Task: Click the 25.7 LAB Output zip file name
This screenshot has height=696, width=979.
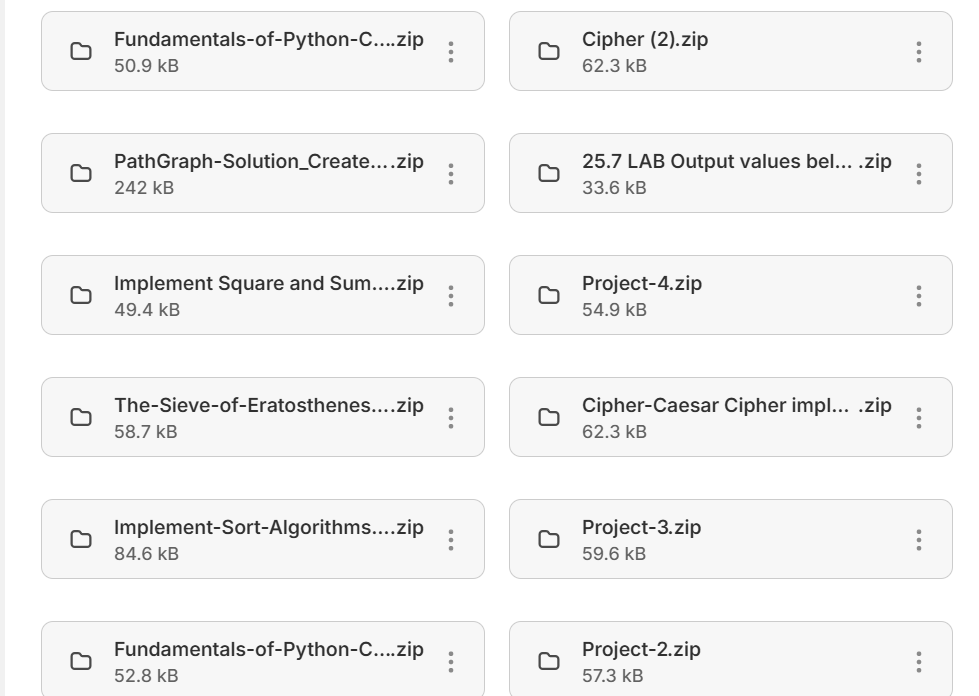Action: click(x=735, y=160)
